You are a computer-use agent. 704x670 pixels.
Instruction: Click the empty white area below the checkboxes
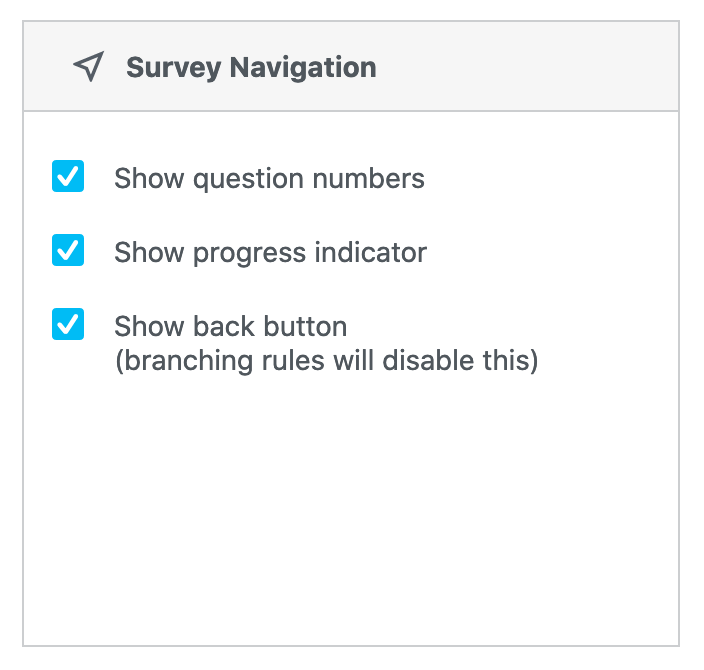coord(350,510)
